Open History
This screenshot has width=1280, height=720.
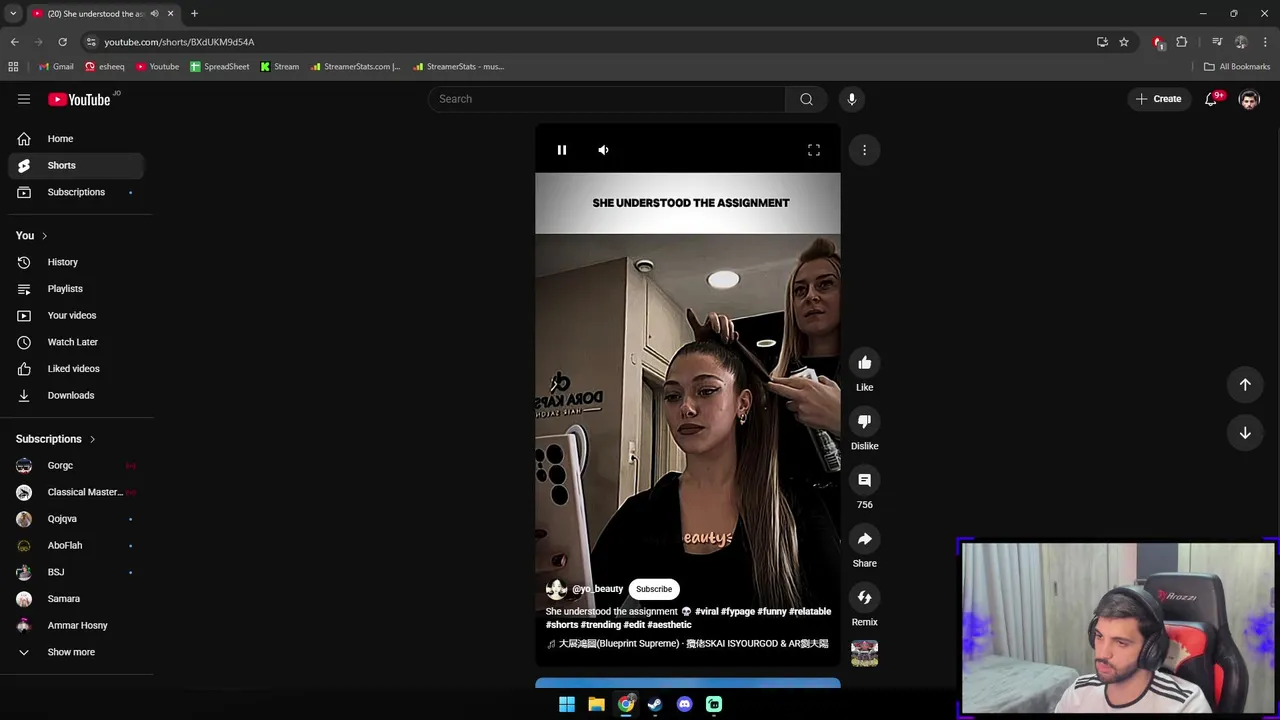click(x=76, y=262)
